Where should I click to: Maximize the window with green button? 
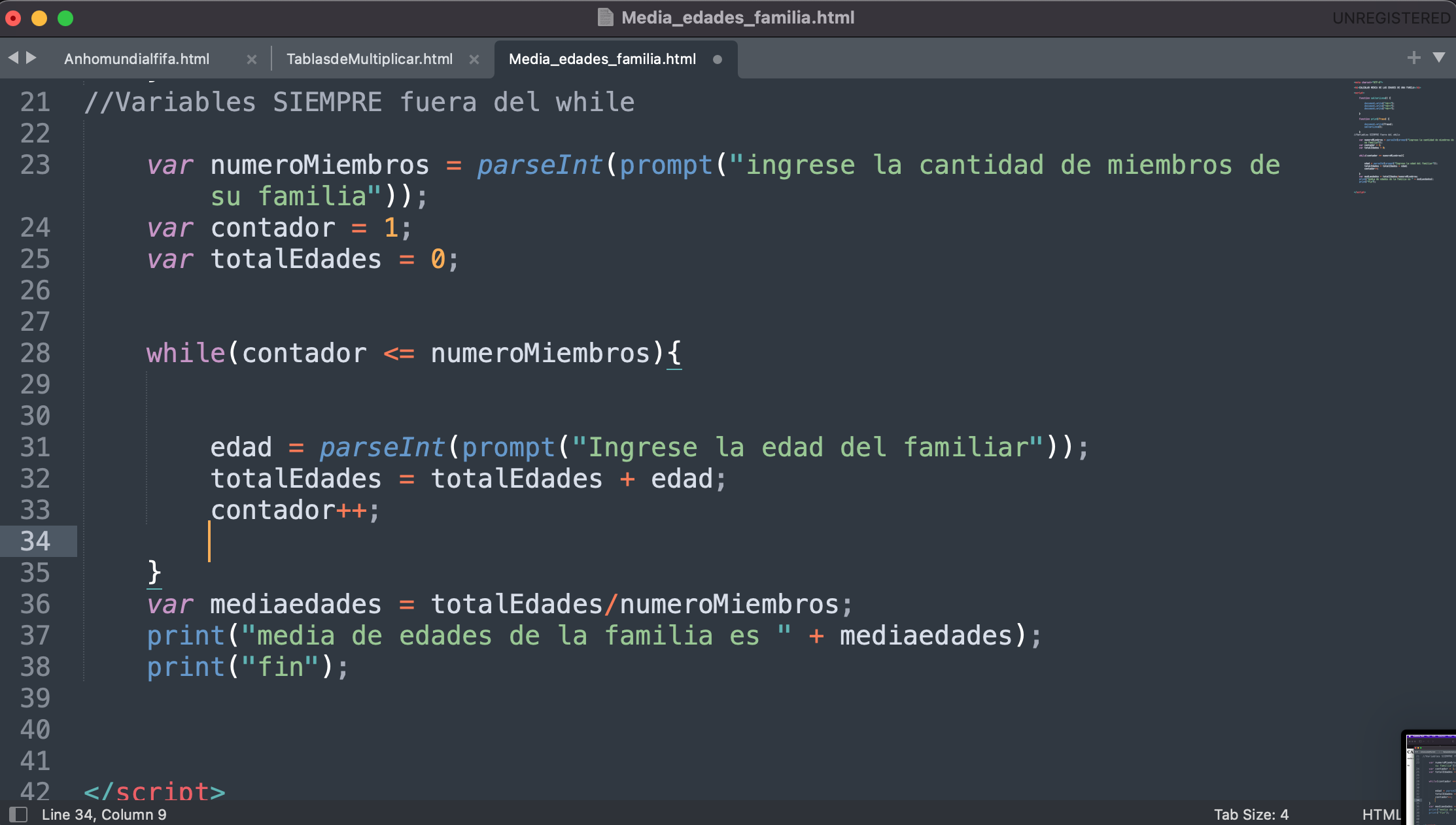65,18
